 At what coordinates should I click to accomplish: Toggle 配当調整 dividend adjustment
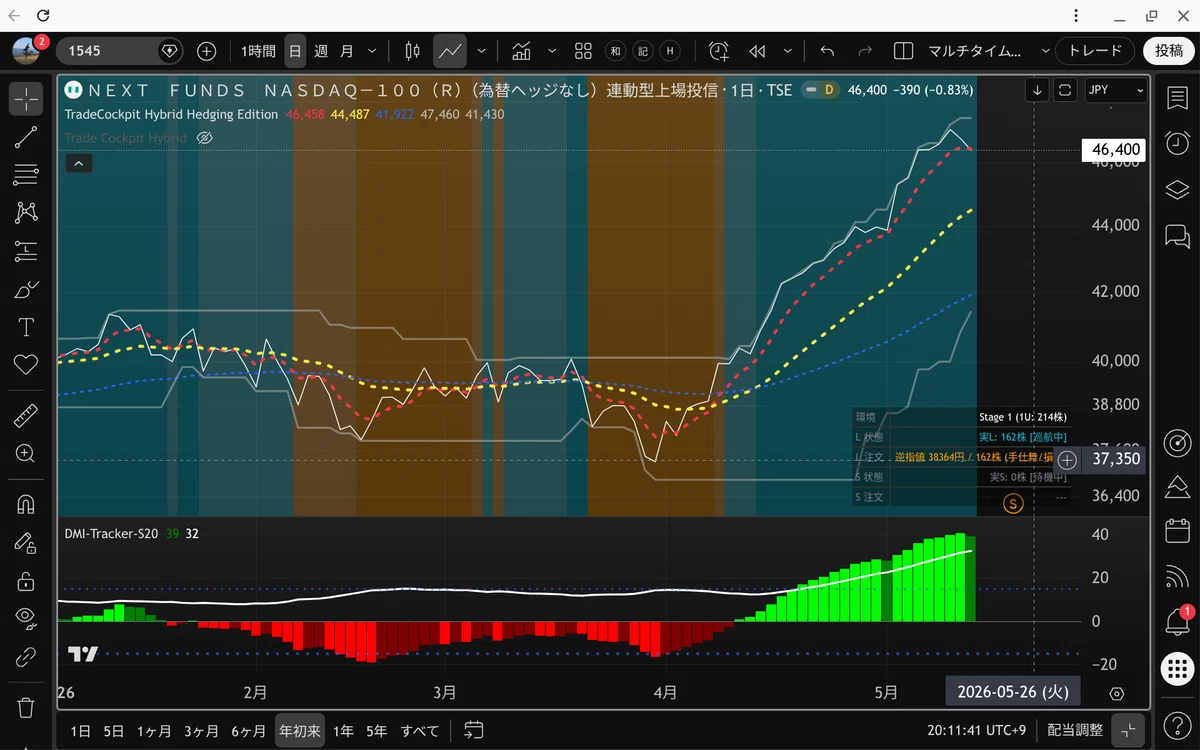[x=1075, y=731]
